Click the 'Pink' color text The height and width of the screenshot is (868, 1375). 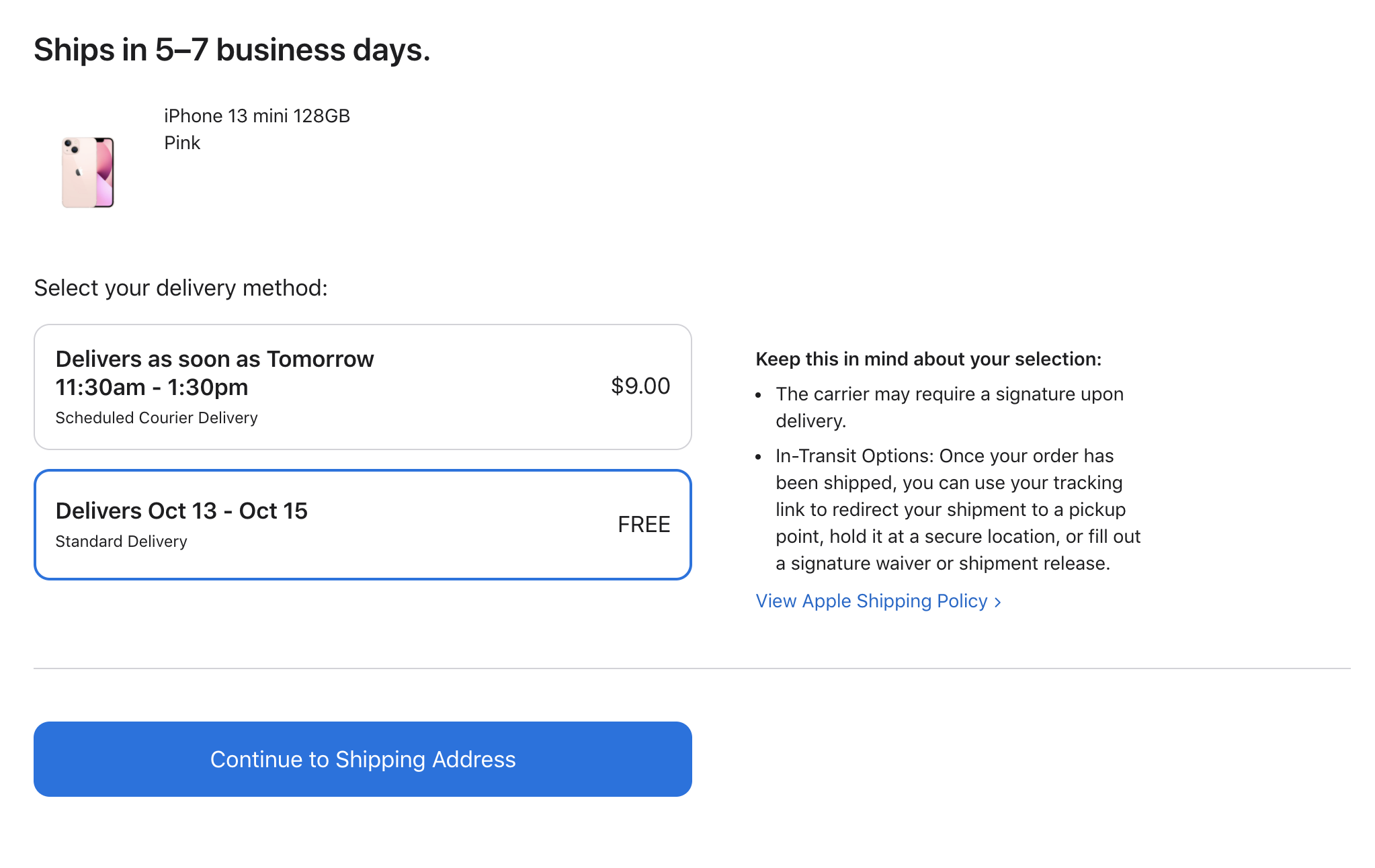click(x=182, y=142)
